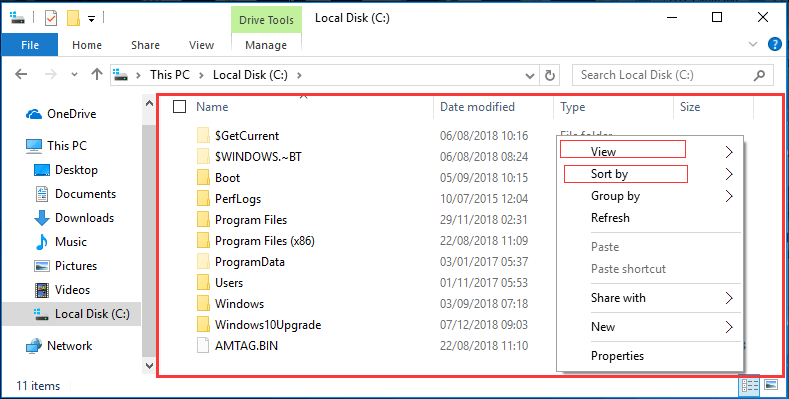Select the Boot folder icon
Screen dimensions: 789x399
click(x=203, y=178)
